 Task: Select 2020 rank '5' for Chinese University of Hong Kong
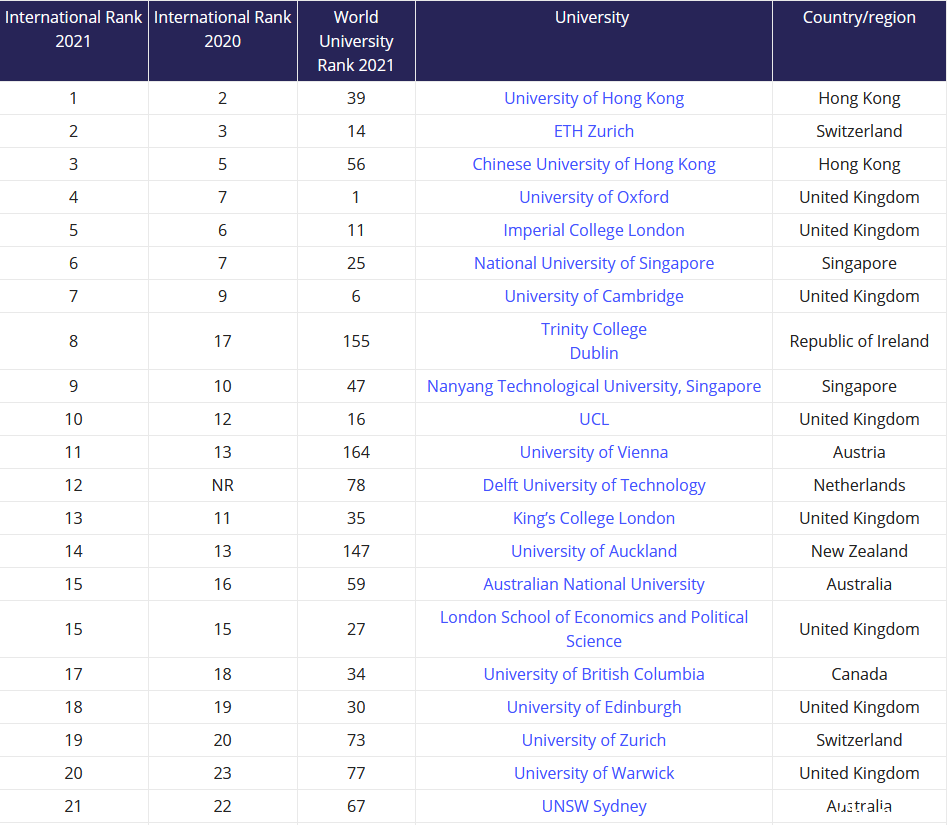coord(223,164)
